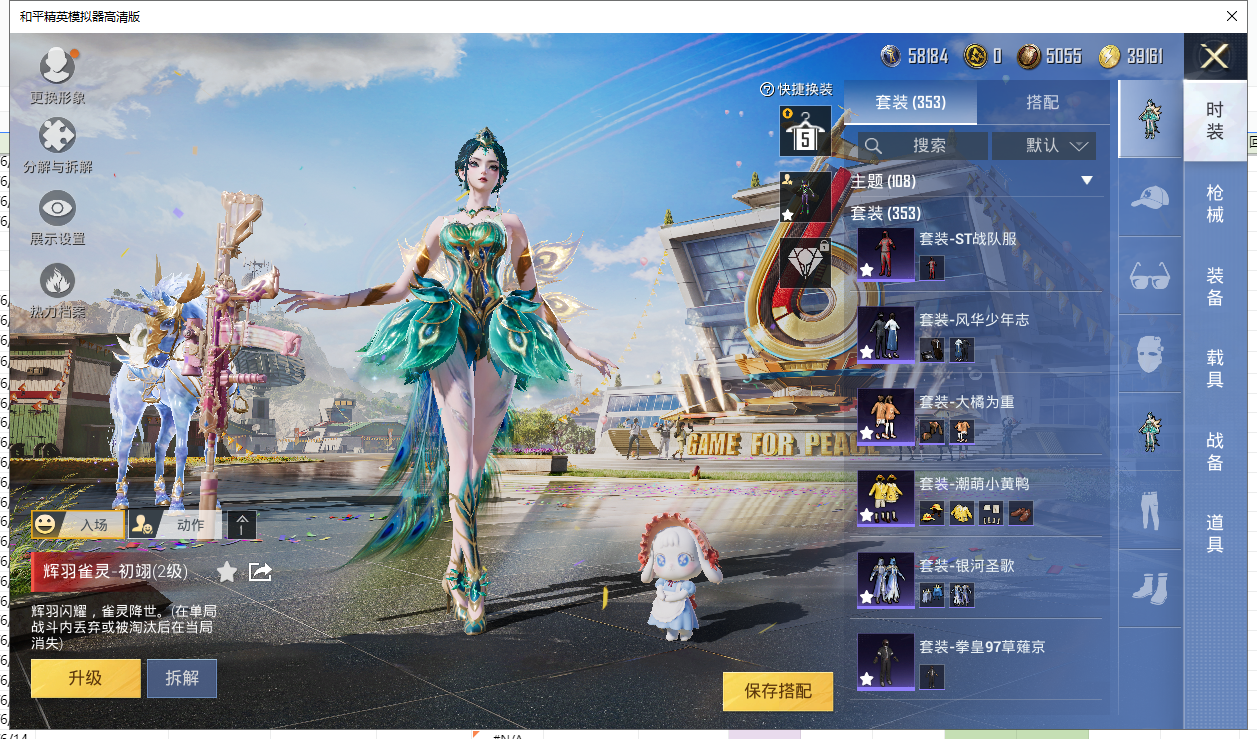Click the pants piece of 潮萌小黄鸭

tap(992, 513)
